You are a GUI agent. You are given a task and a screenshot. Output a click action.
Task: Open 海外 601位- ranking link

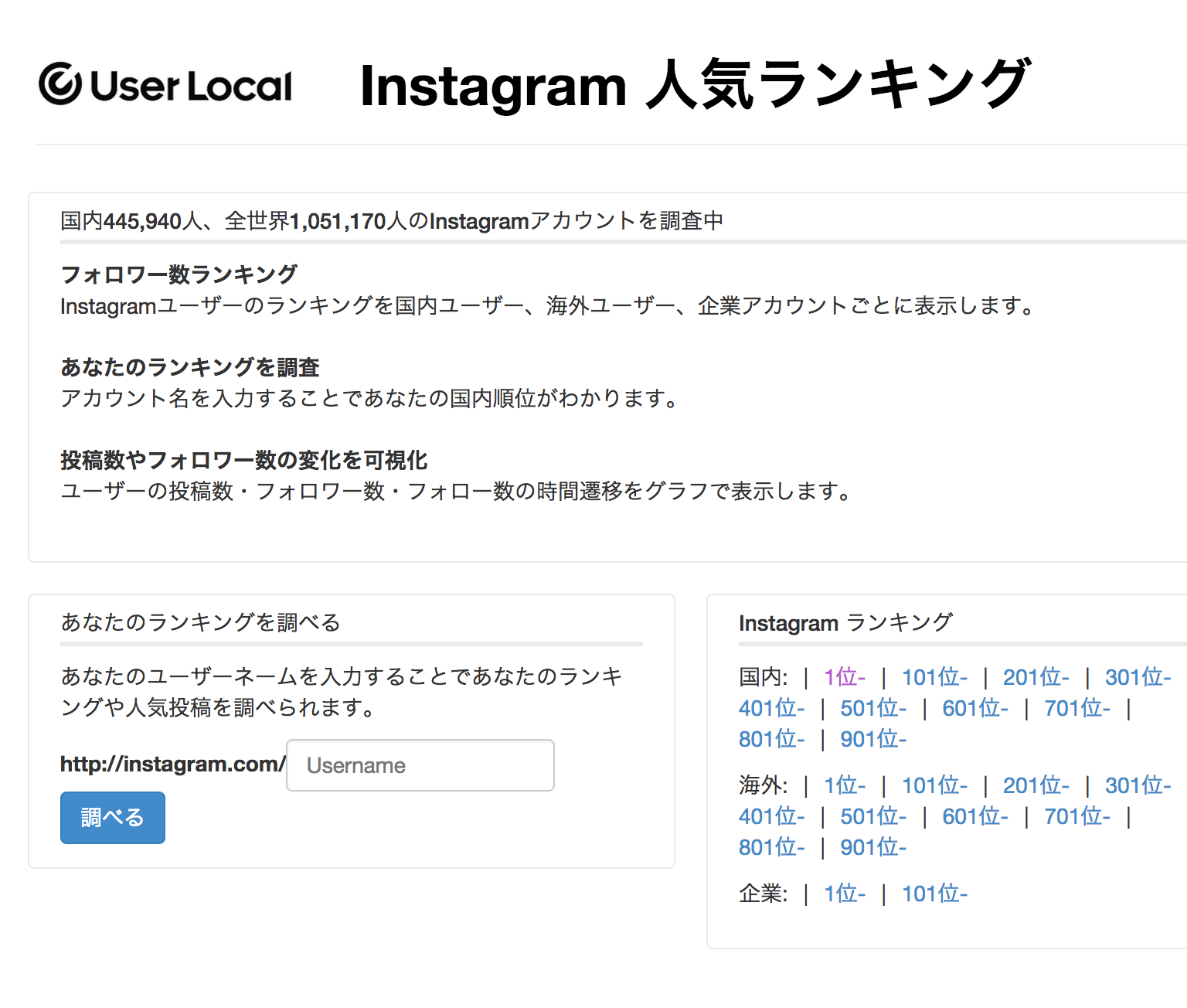click(975, 816)
